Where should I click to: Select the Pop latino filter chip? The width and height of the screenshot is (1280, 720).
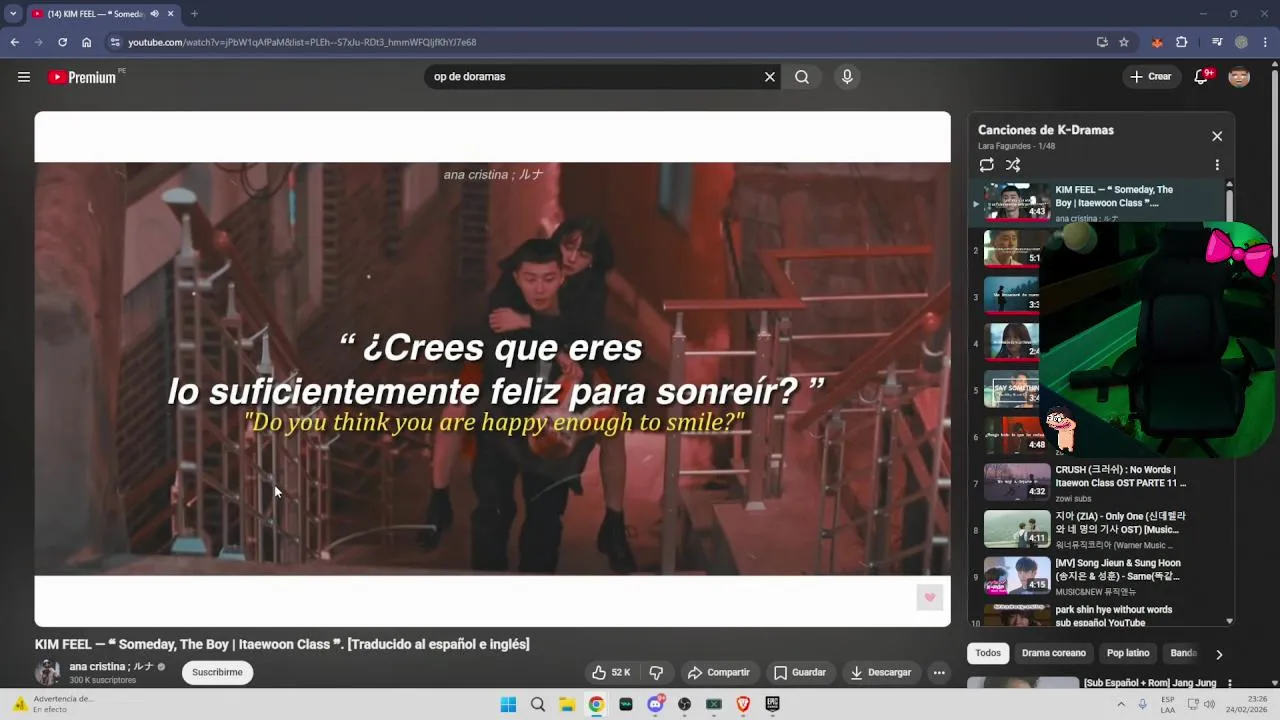[x=1128, y=653]
